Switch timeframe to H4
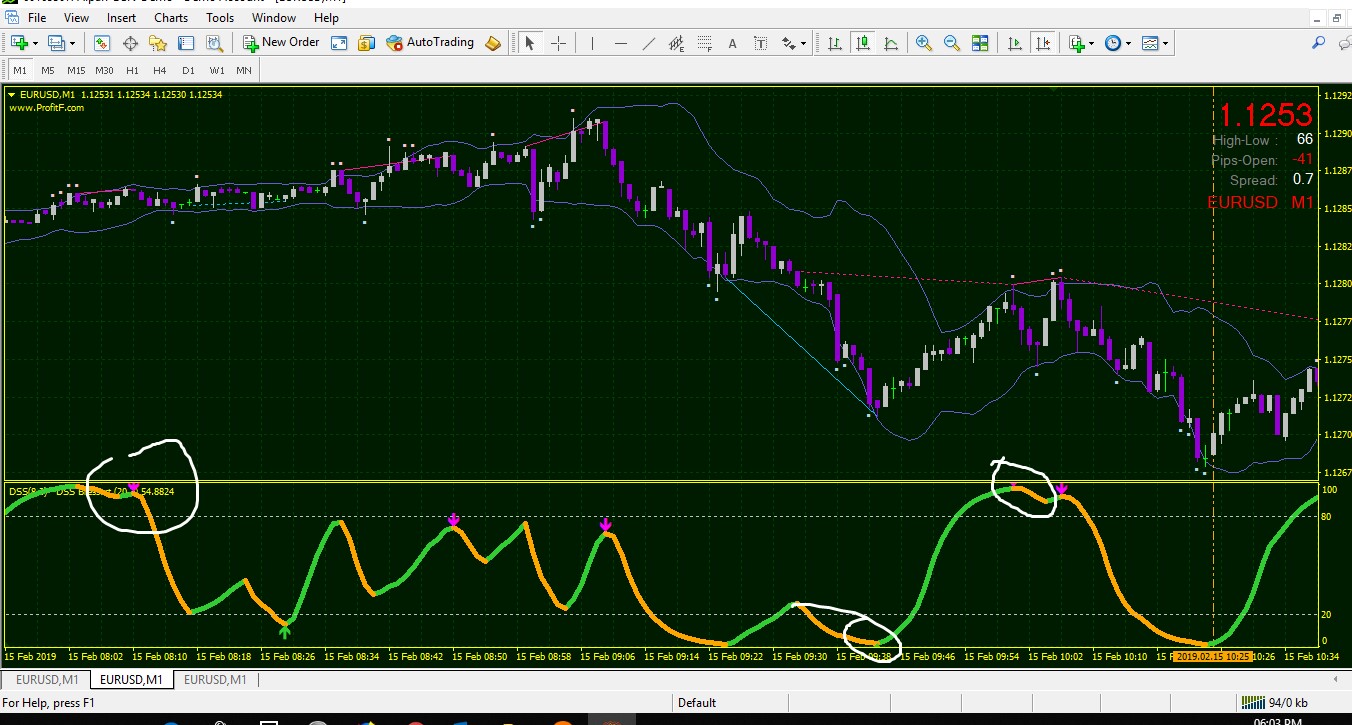The height and width of the screenshot is (725, 1352). click(x=160, y=70)
